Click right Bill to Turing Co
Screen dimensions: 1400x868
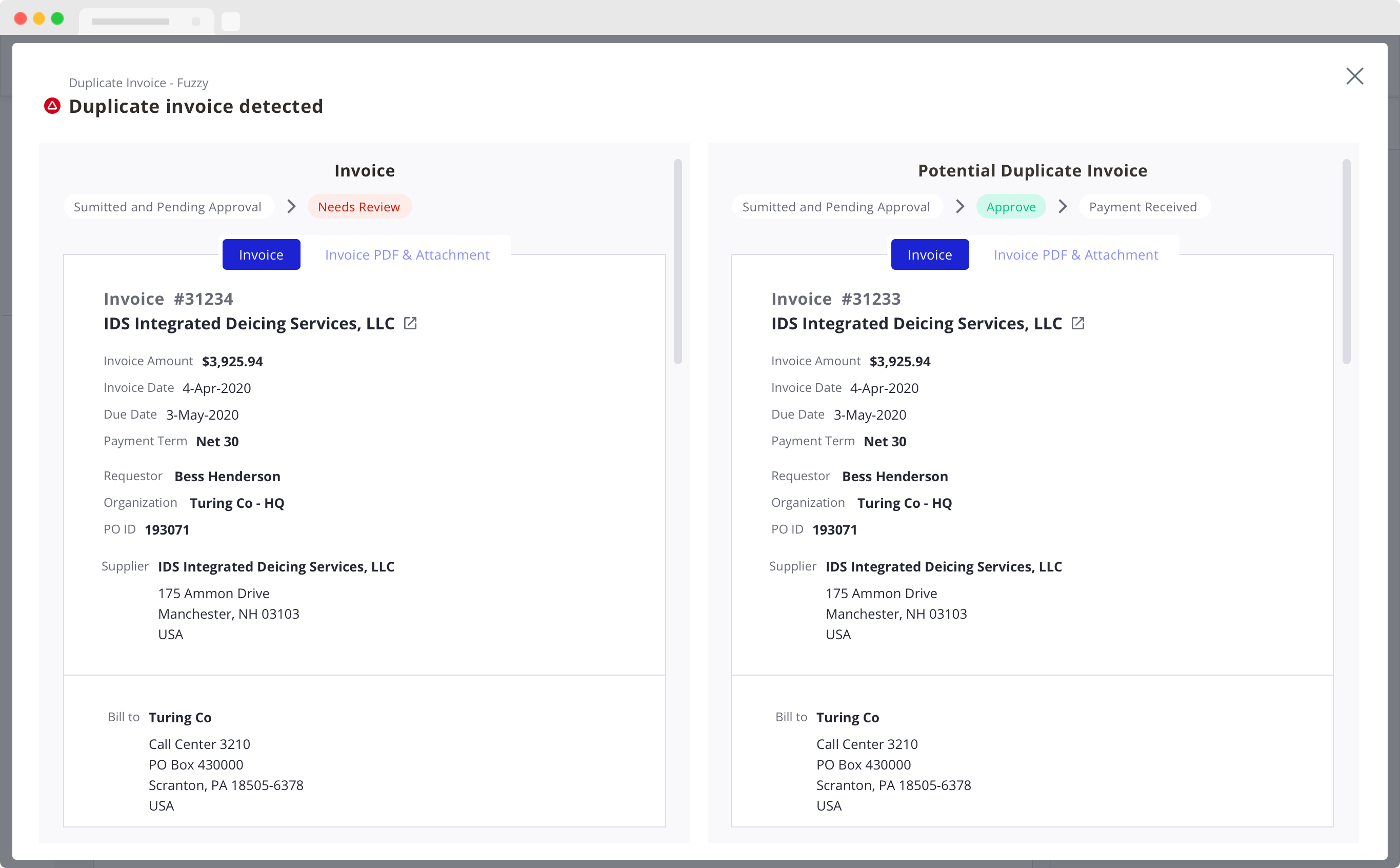point(848,718)
